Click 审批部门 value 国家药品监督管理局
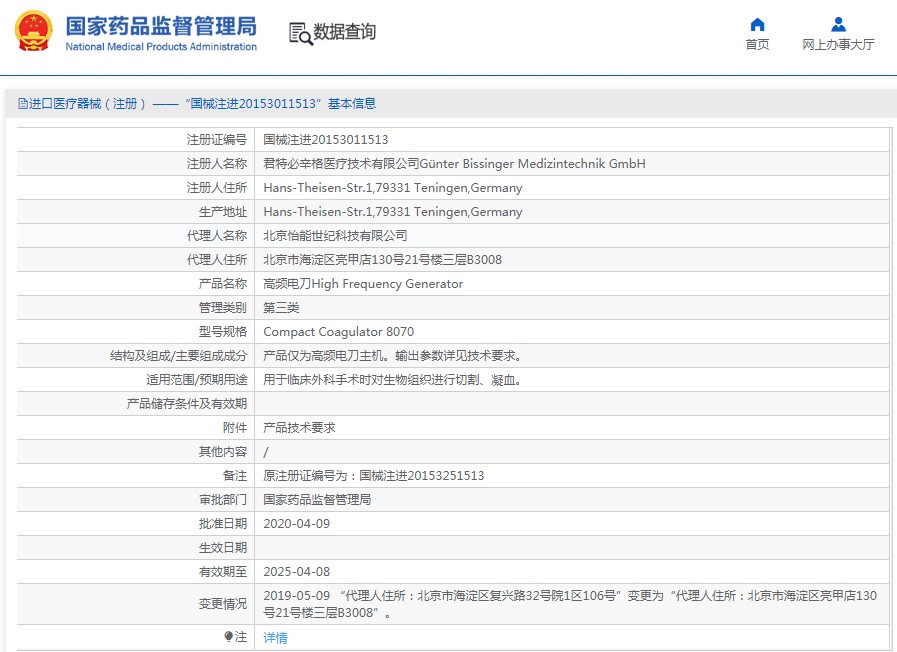This screenshot has height=652, width=897. [317, 500]
